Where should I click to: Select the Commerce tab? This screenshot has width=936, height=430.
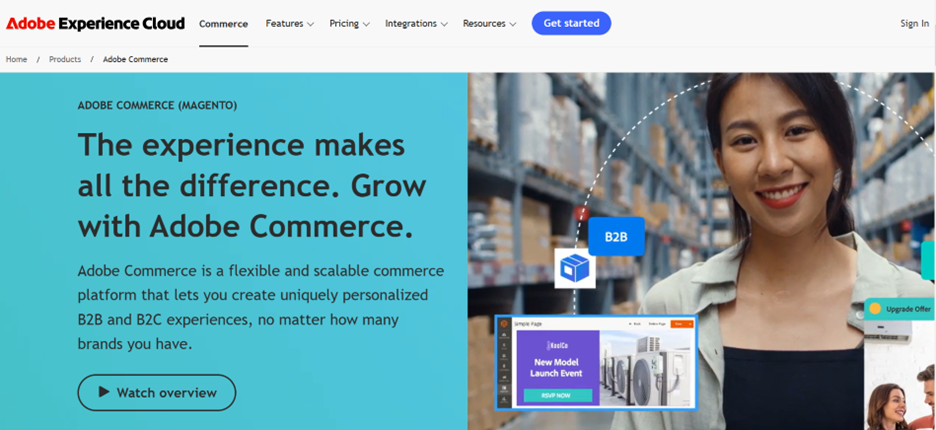coord(223,24)
